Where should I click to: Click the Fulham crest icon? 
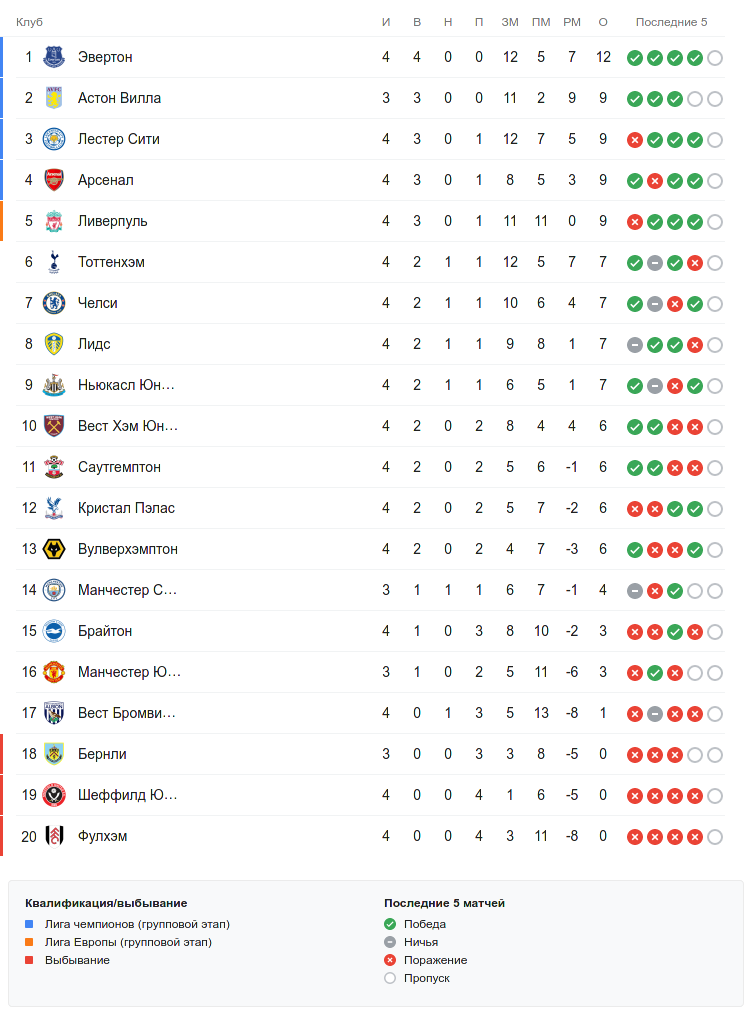(54, 836)
